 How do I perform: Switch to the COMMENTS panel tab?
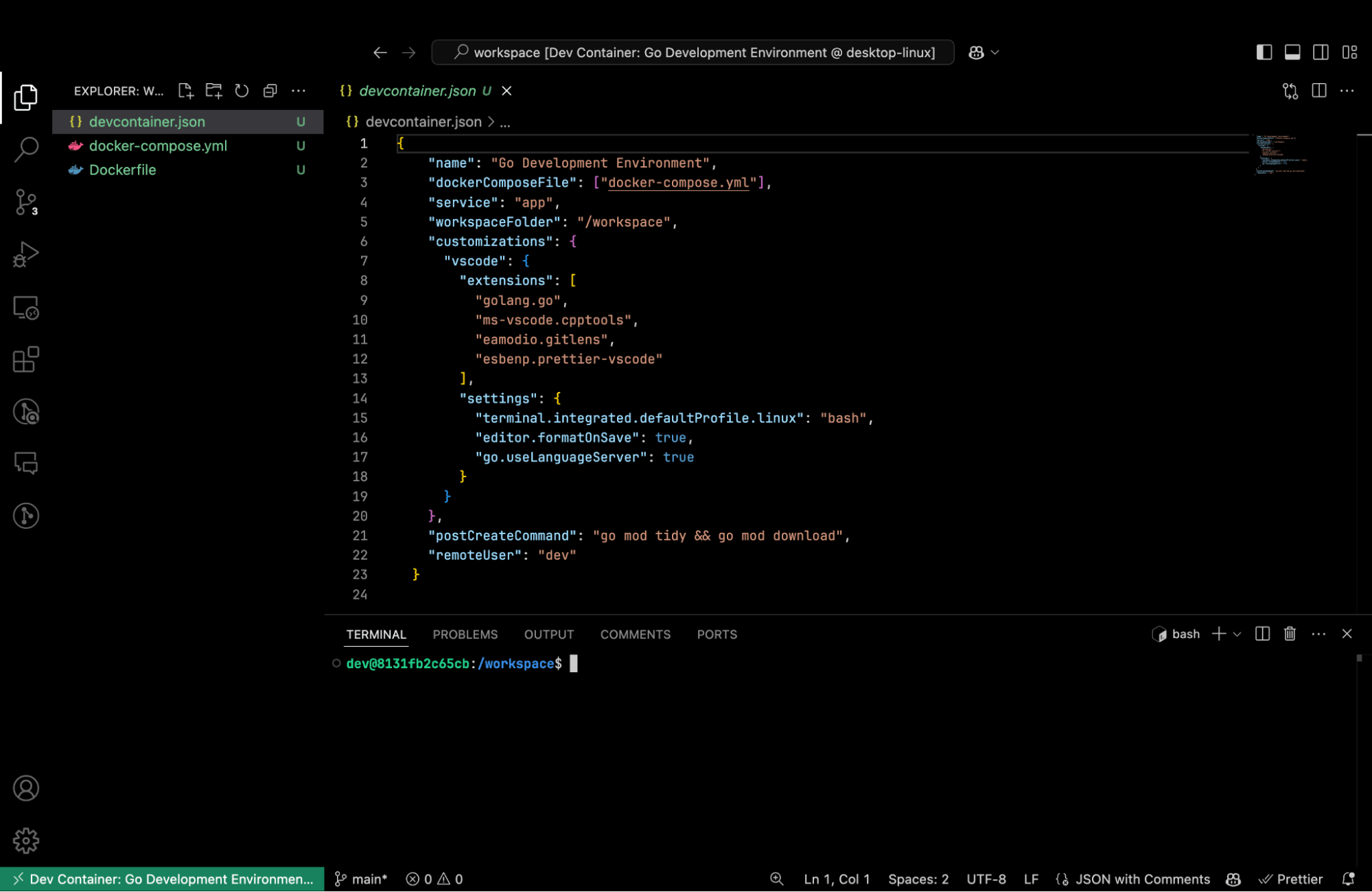[635, 634]
